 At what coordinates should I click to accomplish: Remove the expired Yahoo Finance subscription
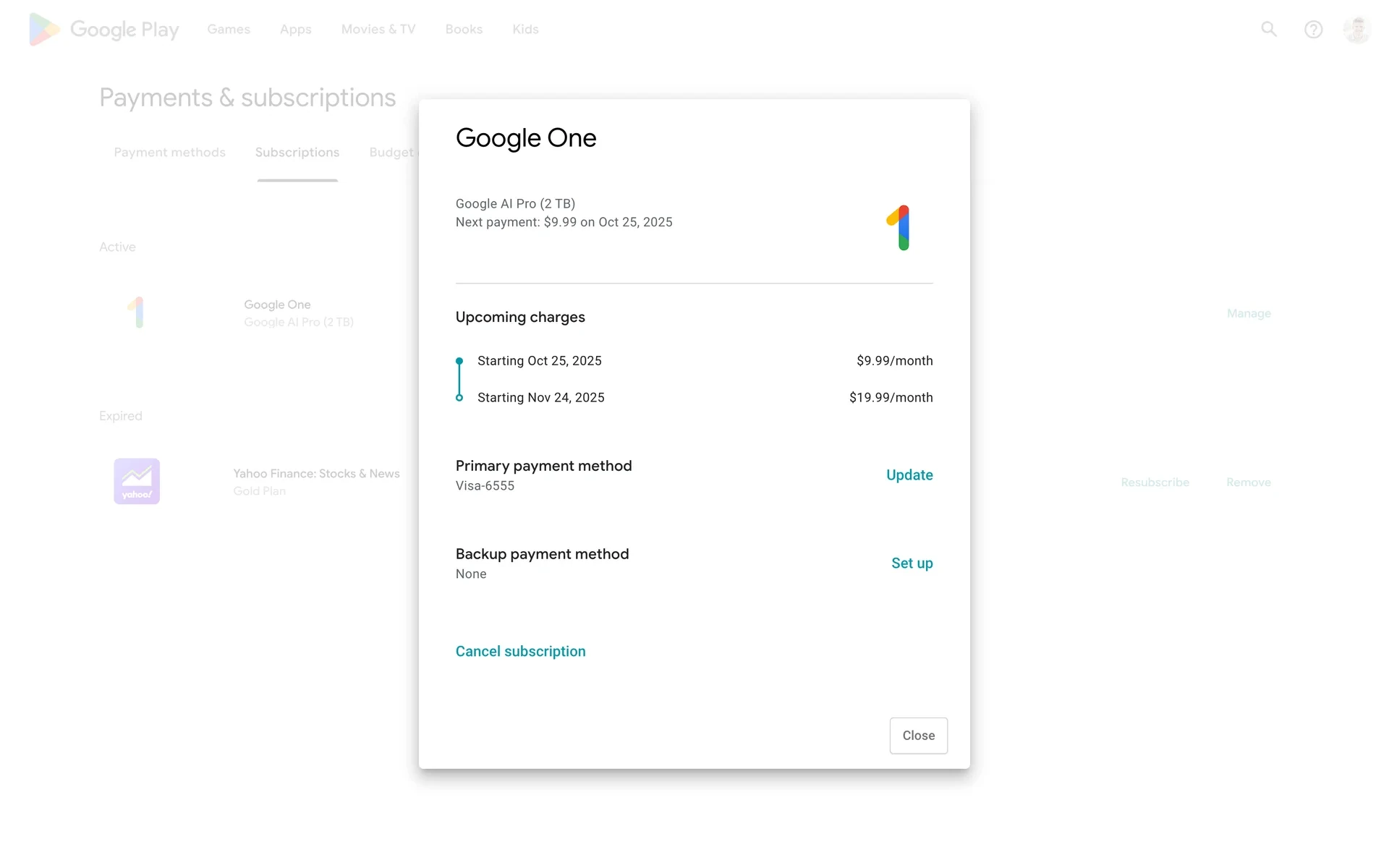pos(1249,482)
